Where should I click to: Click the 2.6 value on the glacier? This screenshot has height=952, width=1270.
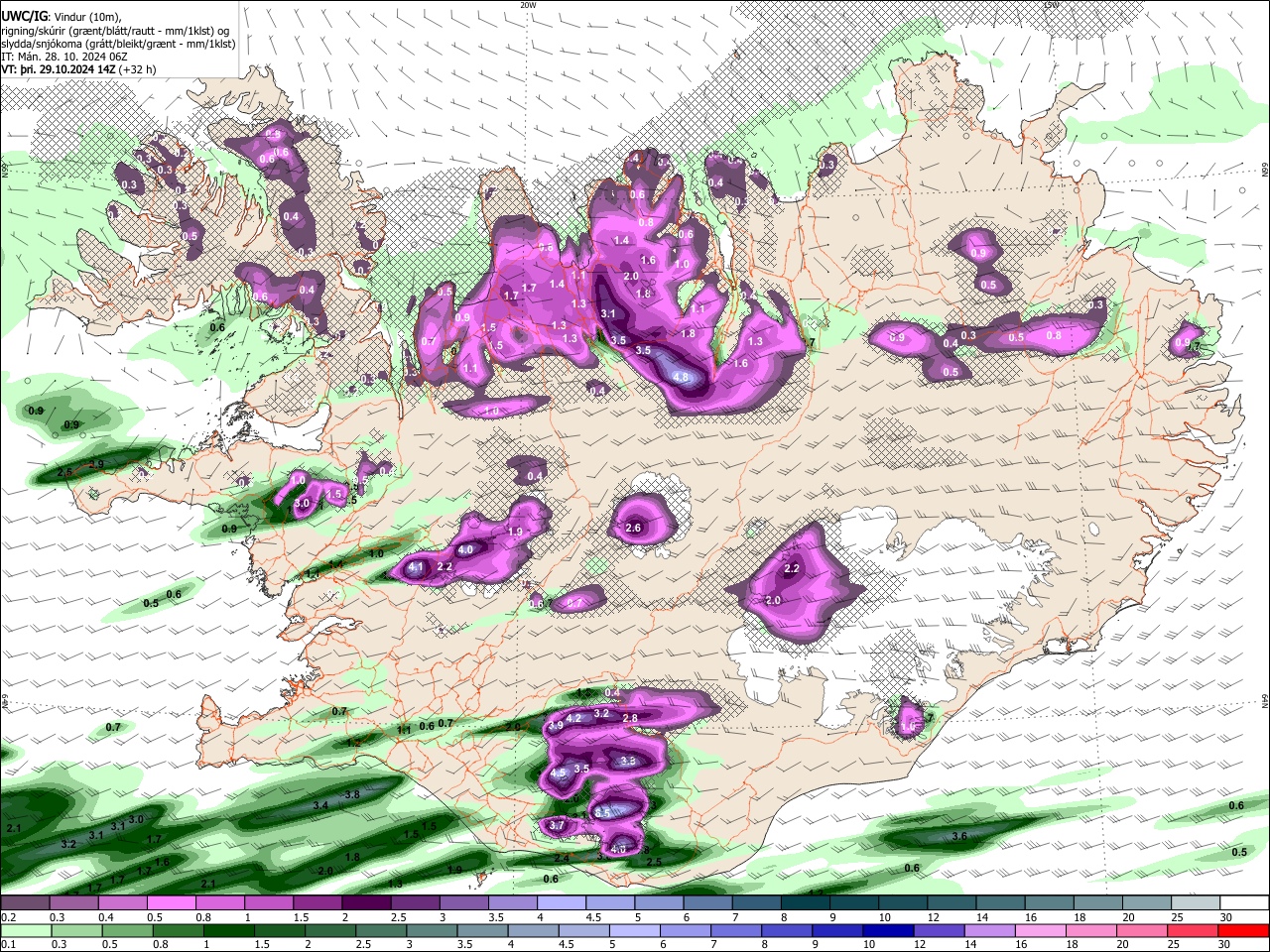click(634, 528)
